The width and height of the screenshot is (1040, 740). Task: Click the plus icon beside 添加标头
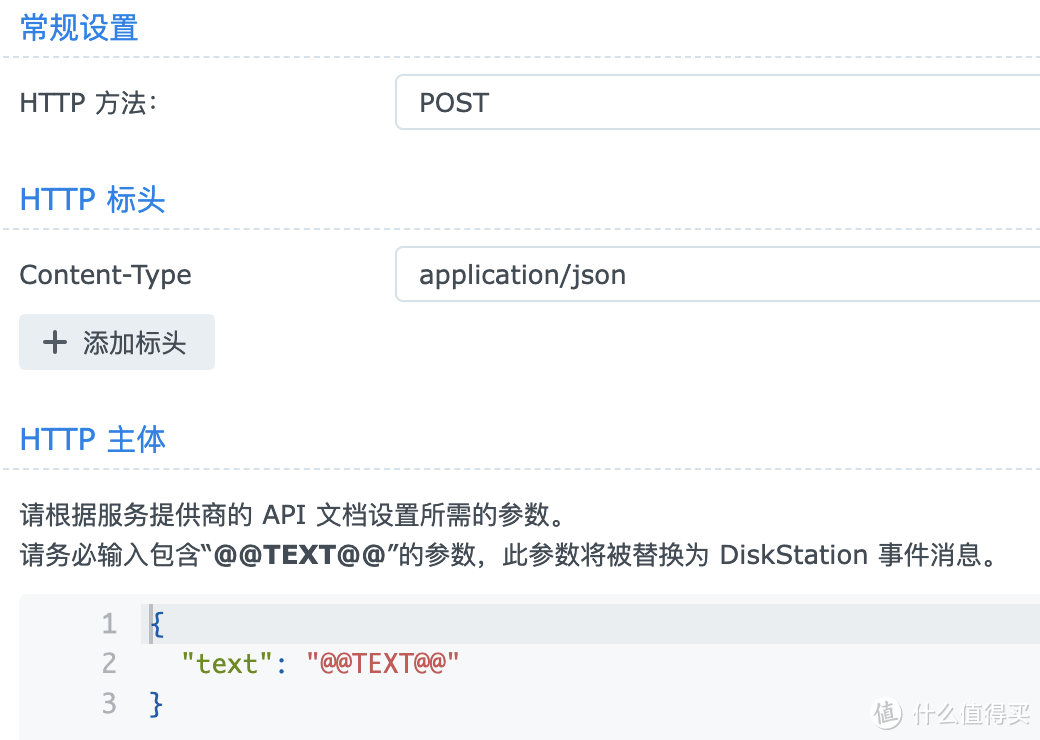pos(54,343)
